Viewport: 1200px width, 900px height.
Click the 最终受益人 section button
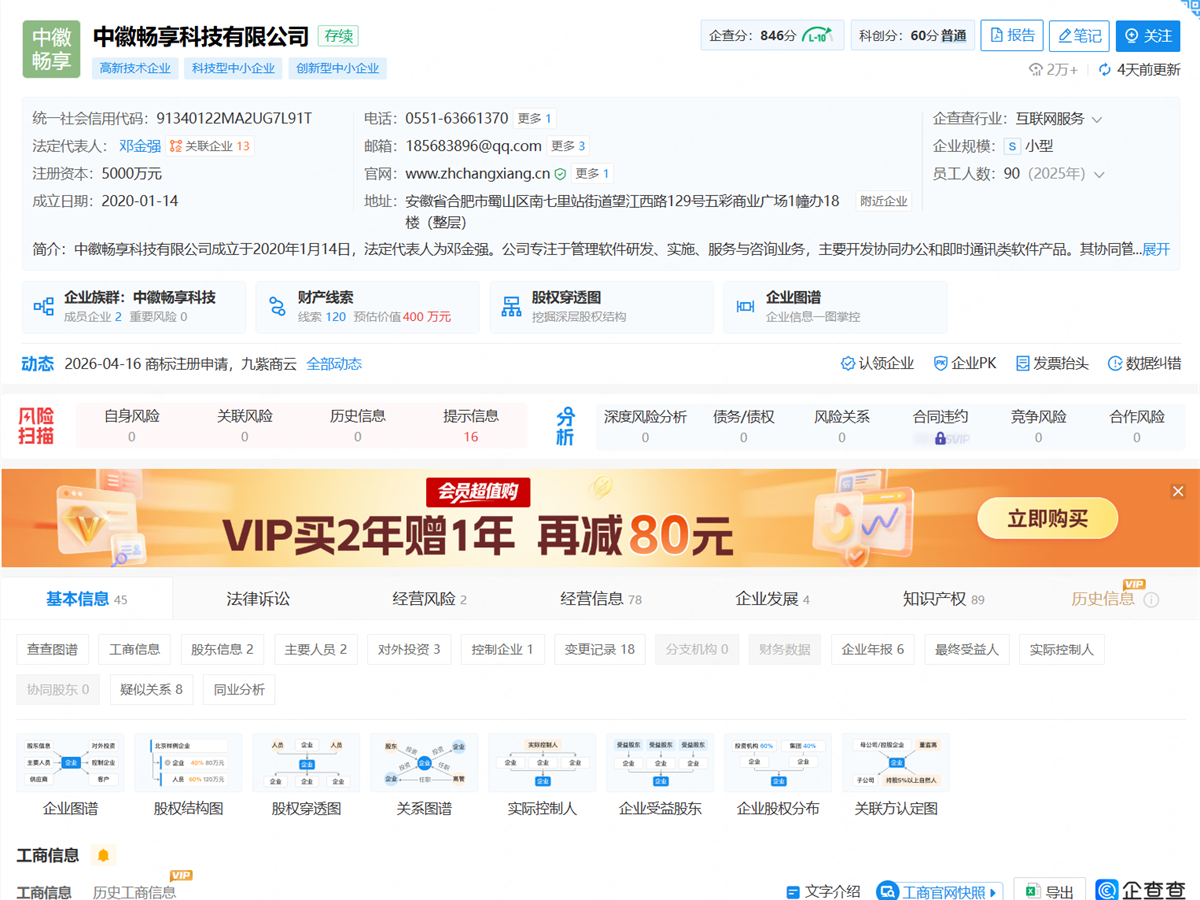tap(967, 649)
